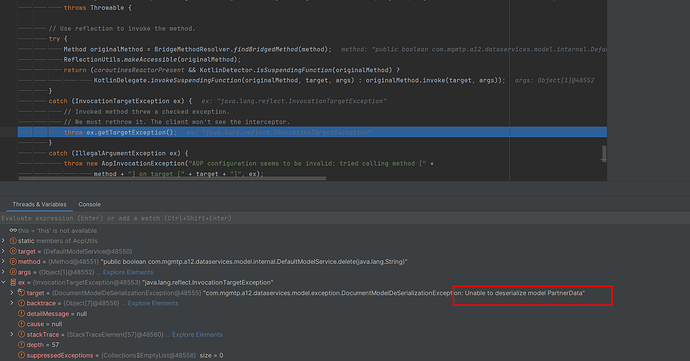Image resolution: width=690 pixels, height=361 pixels.
Task: Click the field icon next to backtrace
Action: coord(21,303)
